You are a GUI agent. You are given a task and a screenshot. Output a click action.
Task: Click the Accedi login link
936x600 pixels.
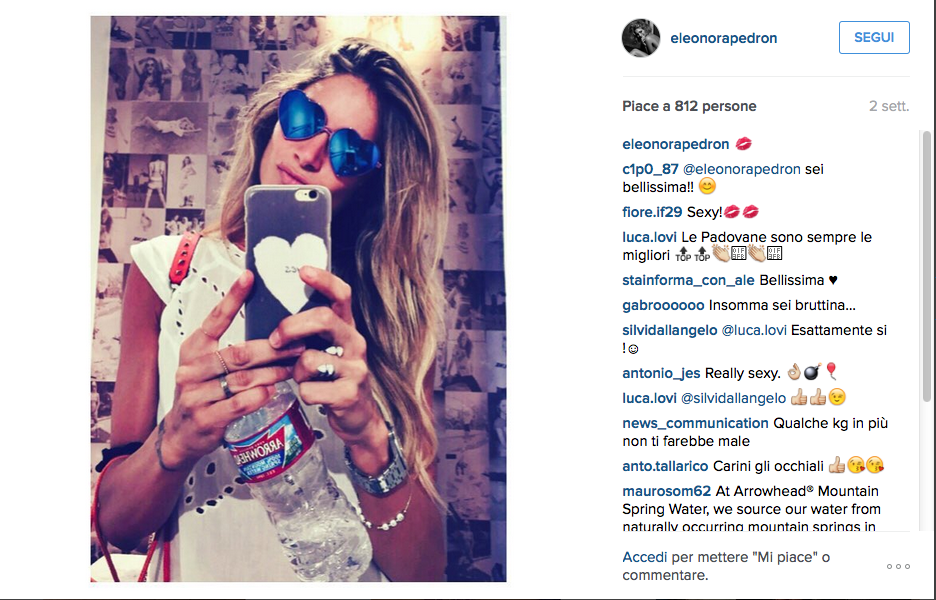644,557
